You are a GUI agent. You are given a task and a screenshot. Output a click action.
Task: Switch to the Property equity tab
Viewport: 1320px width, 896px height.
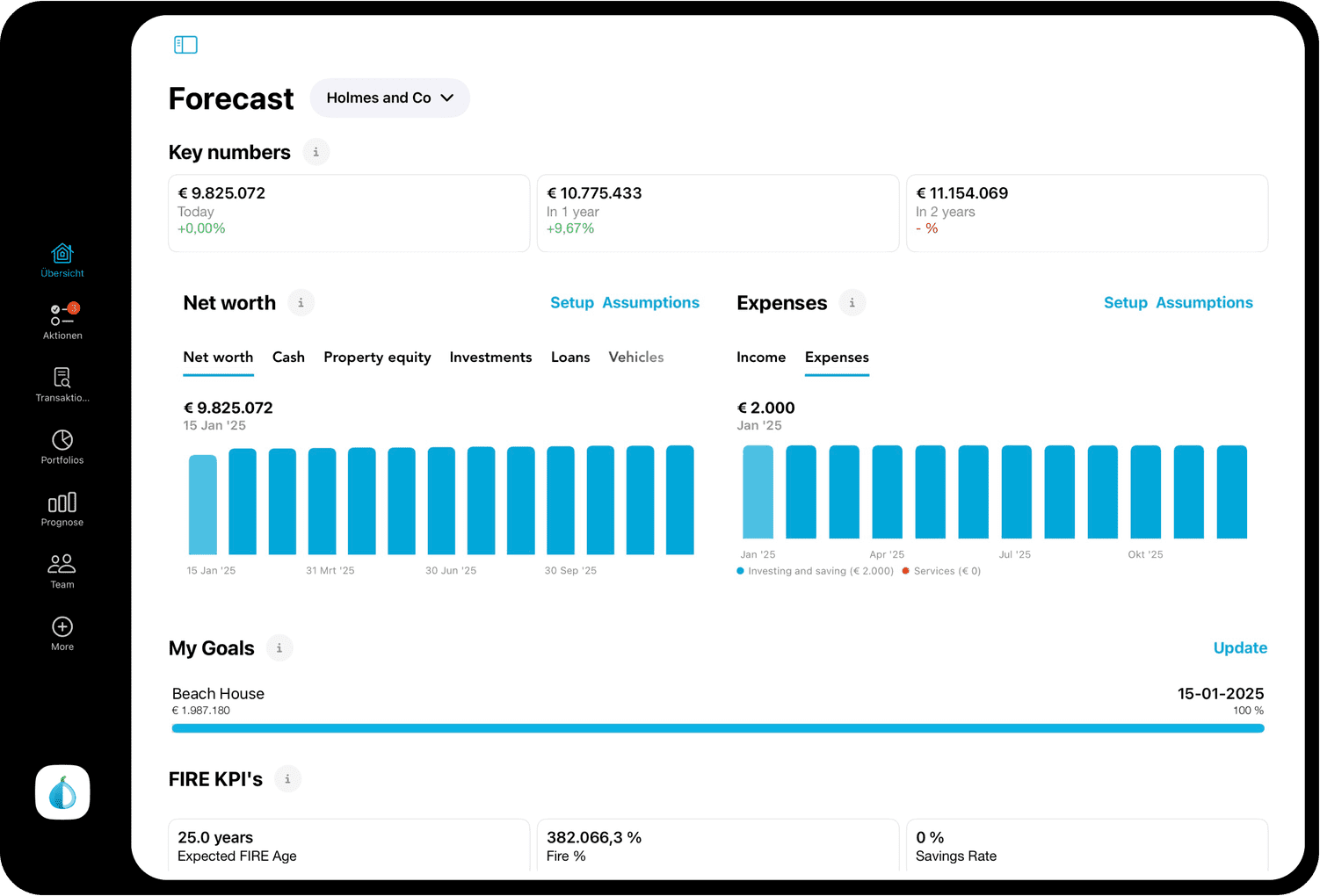click(377, 358)
